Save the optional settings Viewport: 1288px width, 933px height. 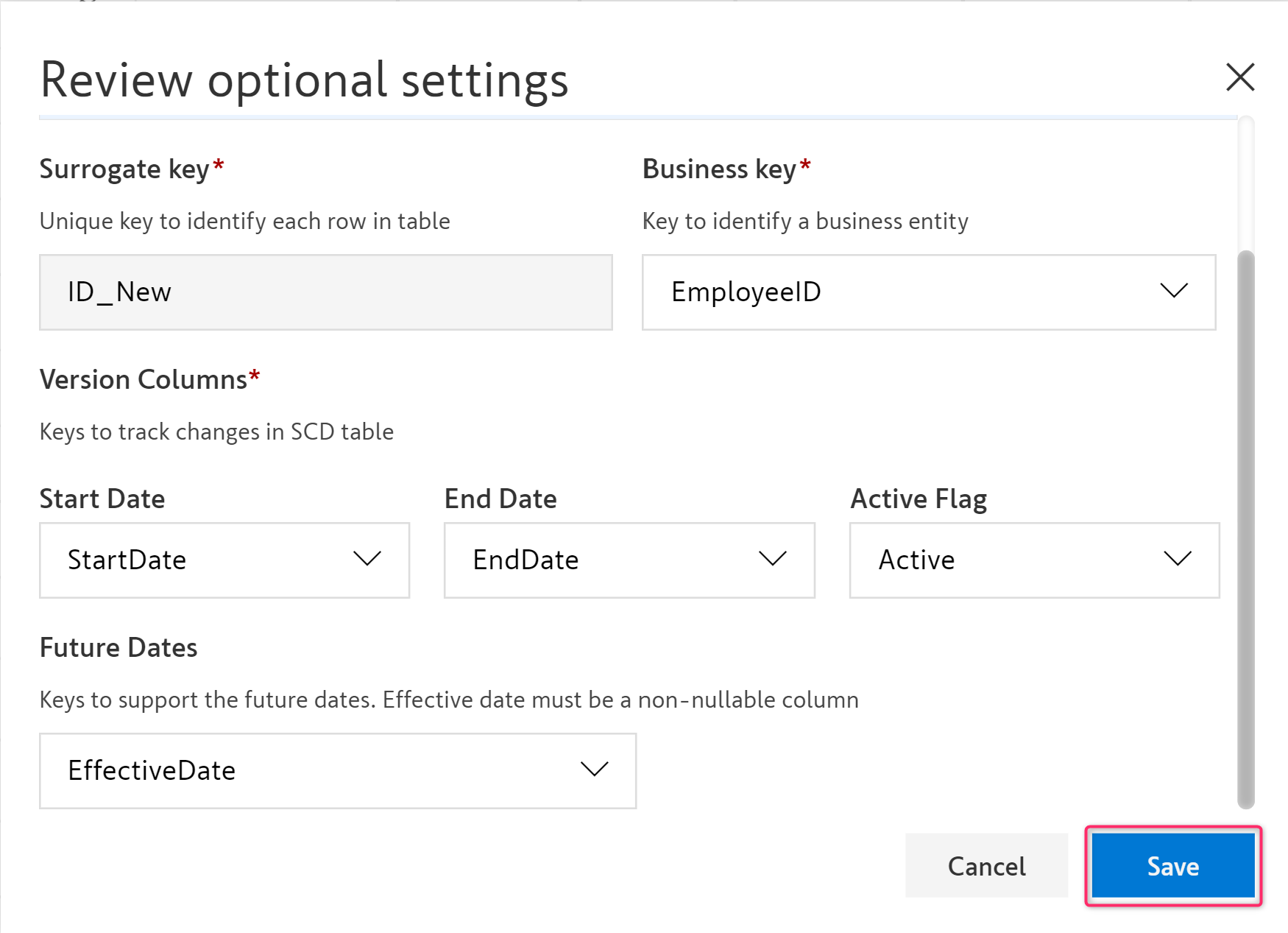click(x=1172, y=866)
